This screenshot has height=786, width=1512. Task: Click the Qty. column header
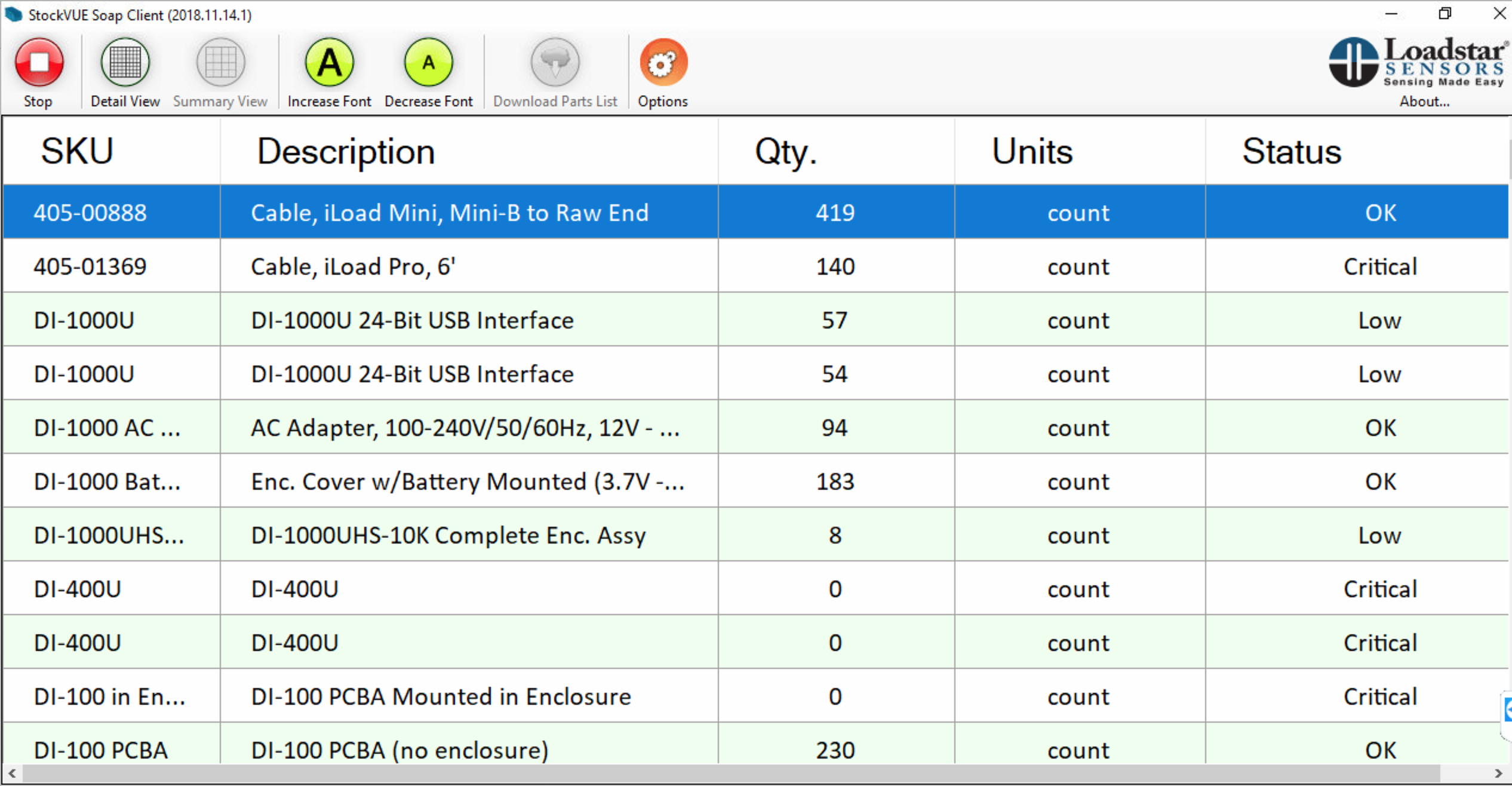(x=785, y=151)
